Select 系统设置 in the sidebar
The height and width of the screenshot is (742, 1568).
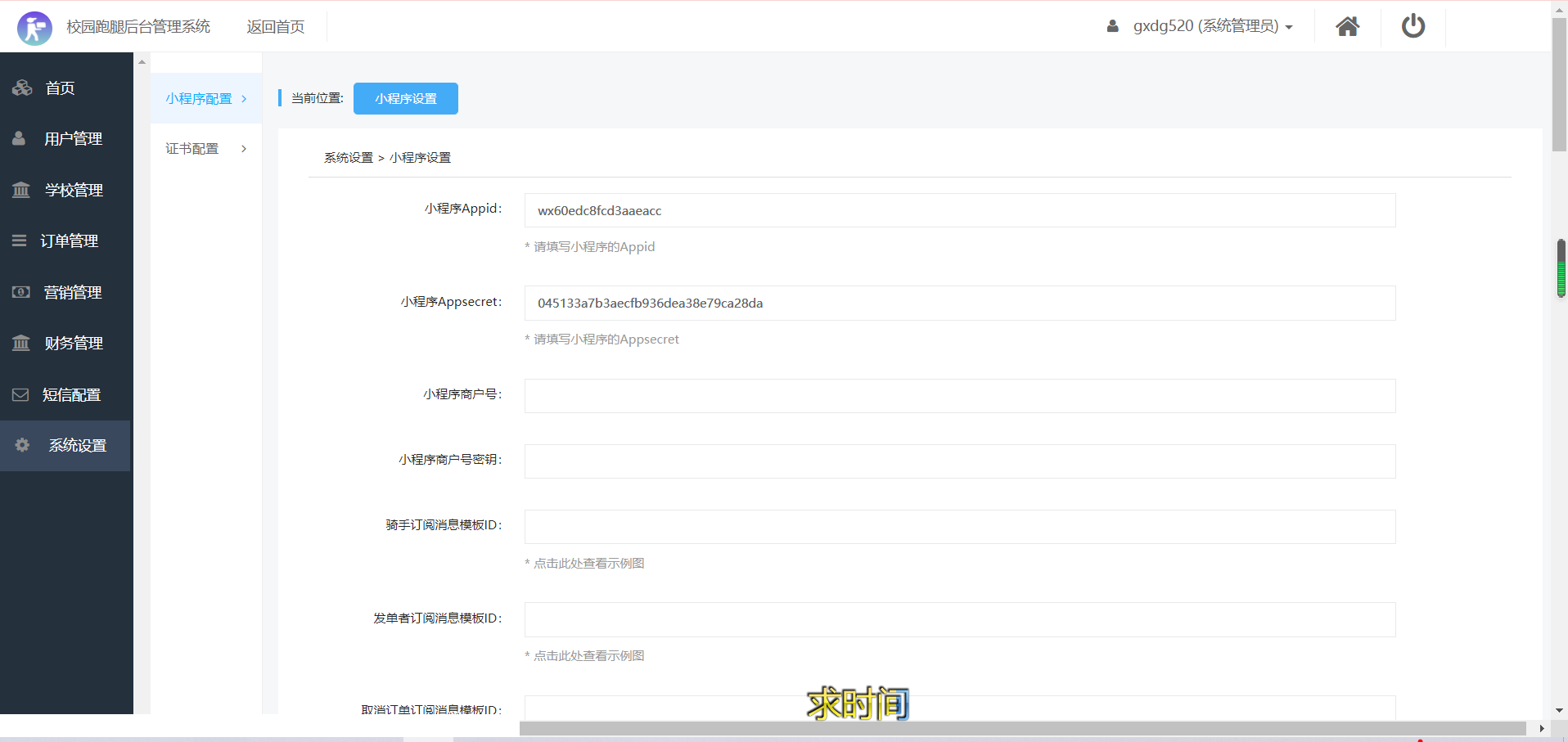77,446
